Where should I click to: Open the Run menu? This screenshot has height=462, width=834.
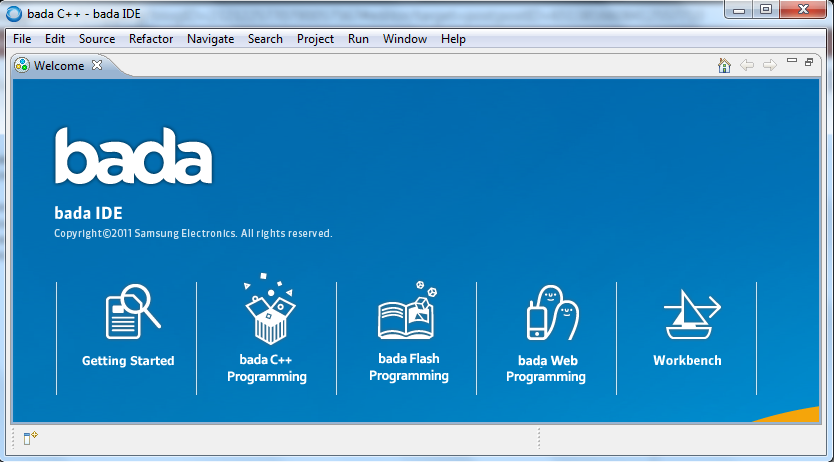(x=358, y=39)
